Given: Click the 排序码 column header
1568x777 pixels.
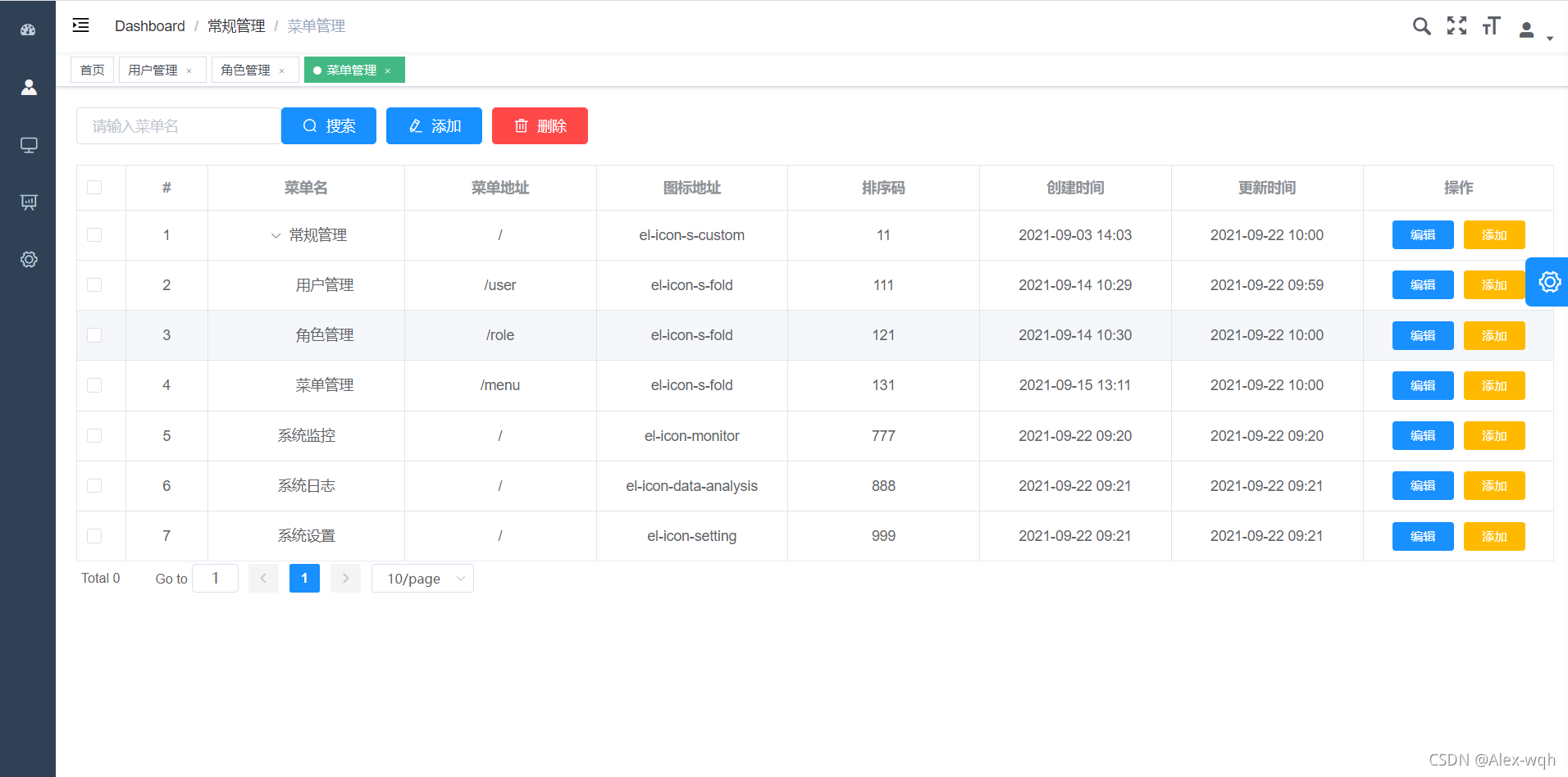Looking at the screenshot, I should pyautogui.click(x=883, y=188).
